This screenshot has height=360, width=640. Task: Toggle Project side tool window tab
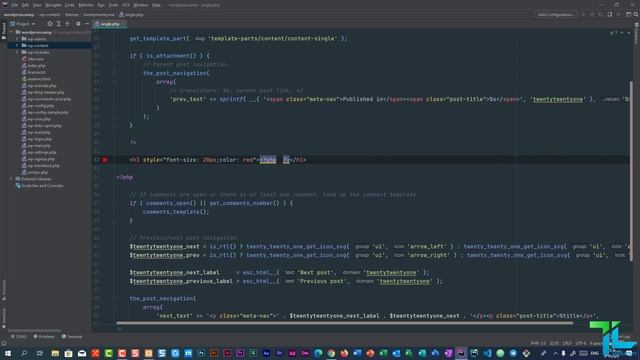(x=4, y=31)
